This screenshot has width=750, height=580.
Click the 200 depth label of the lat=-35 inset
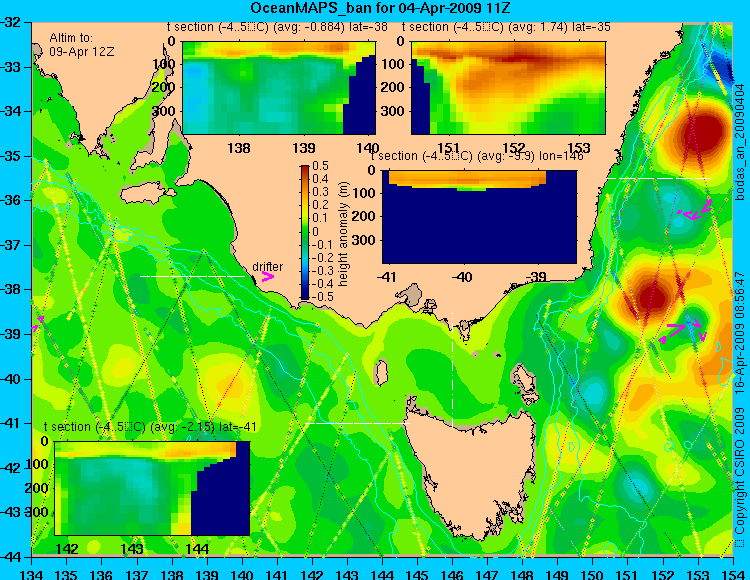click(395, 88)
